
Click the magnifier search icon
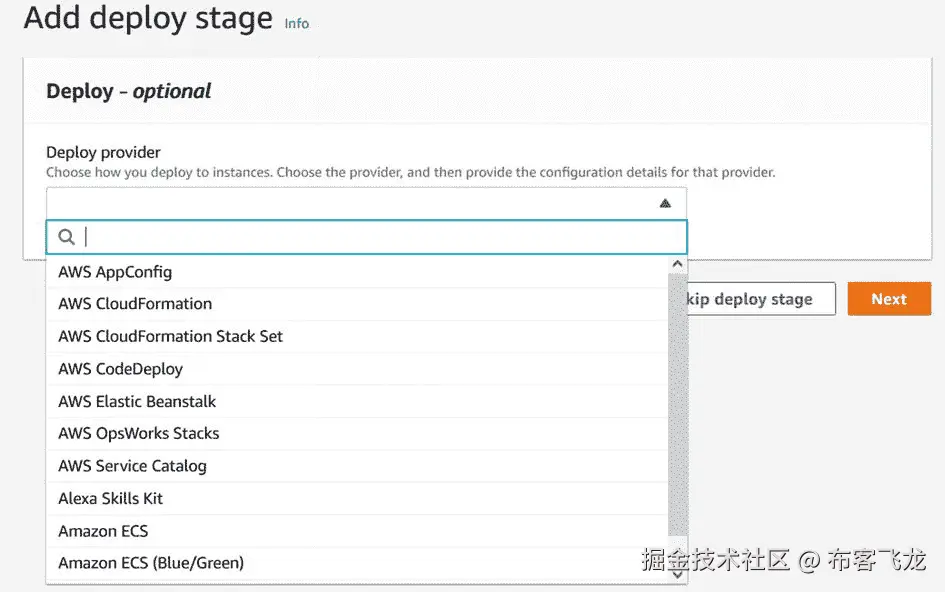pos(67,237)
